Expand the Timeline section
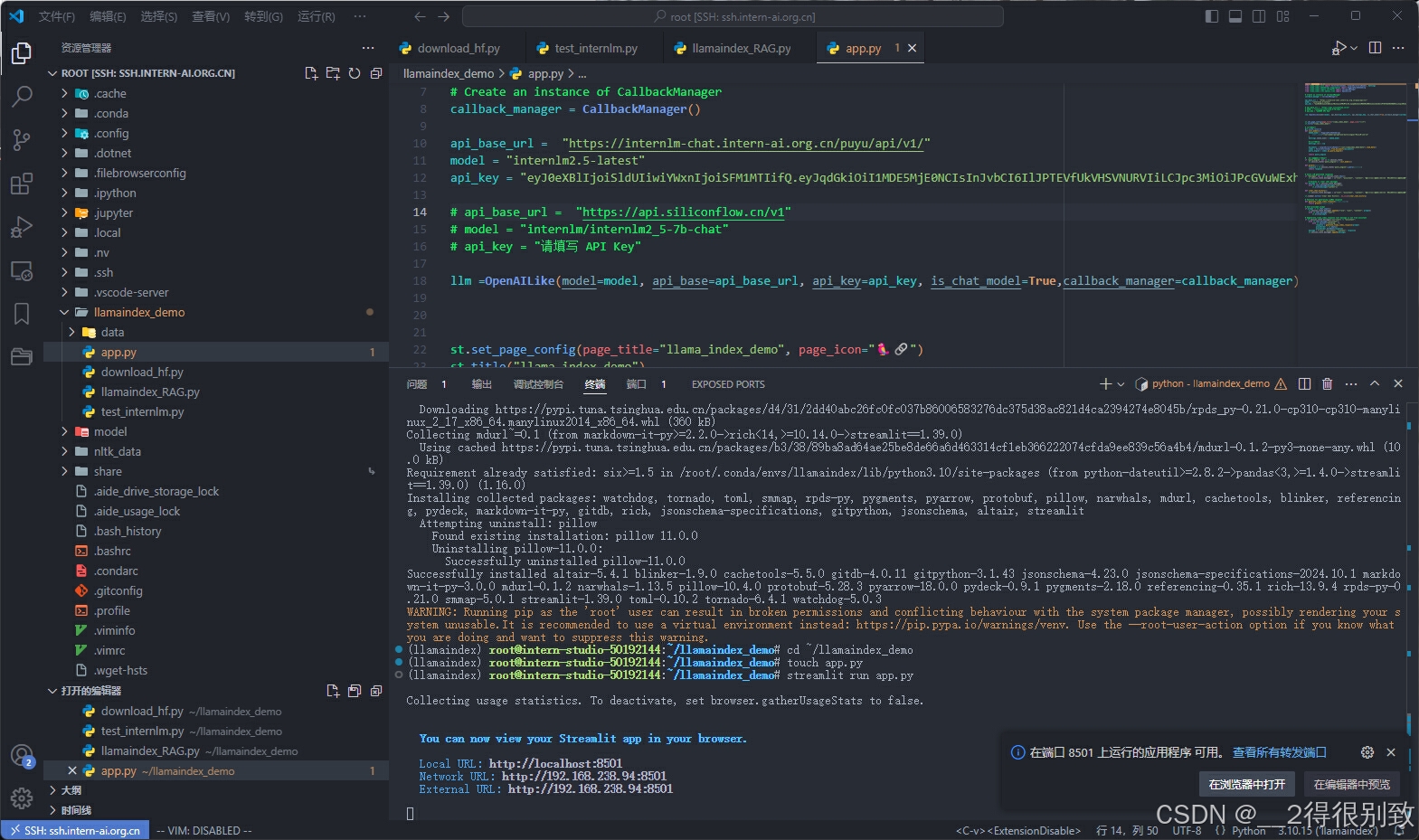Image resolution: width=1419 pixels, height=840 pixels. click(52, 810)
